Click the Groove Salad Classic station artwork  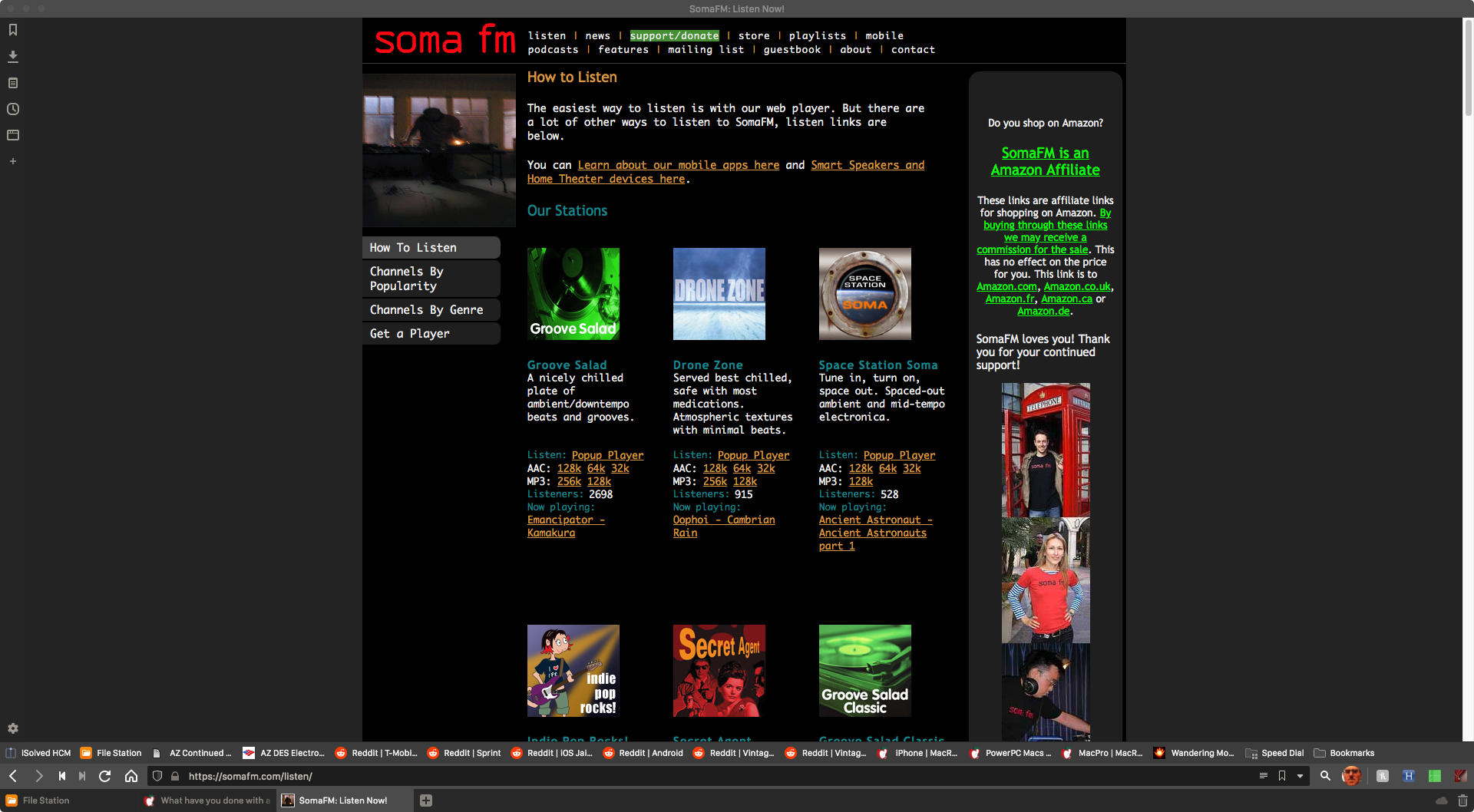coord(865,671)
